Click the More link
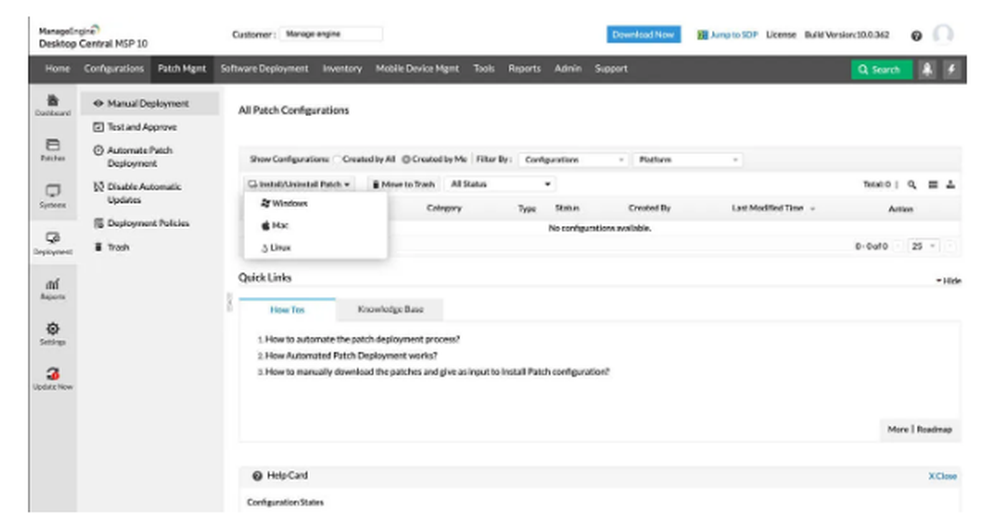 coord(897,429)
